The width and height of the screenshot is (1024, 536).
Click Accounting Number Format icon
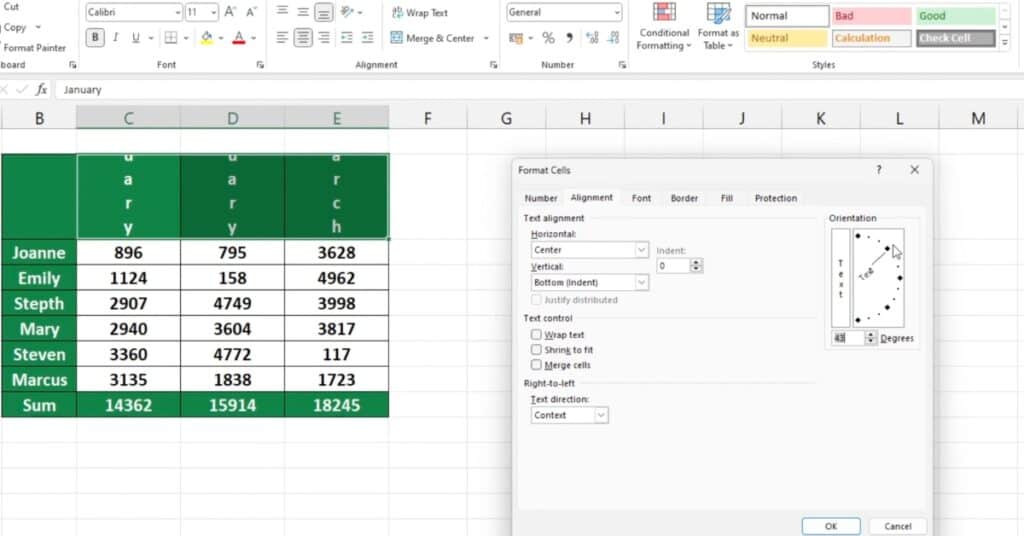[x=516, y=38]
